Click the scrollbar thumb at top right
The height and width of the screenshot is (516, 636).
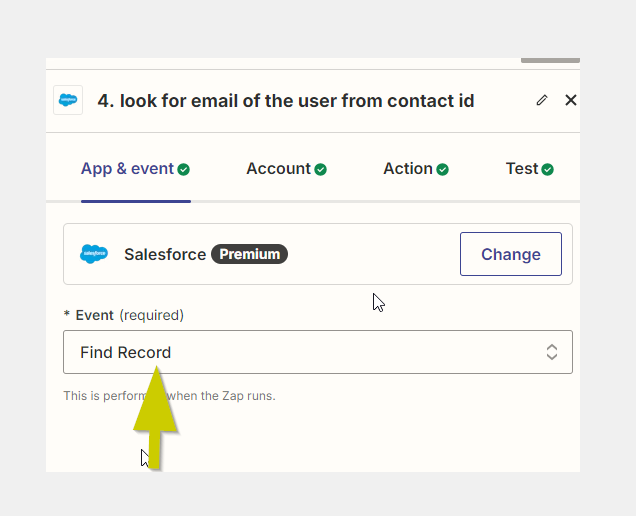click(550, 60)
